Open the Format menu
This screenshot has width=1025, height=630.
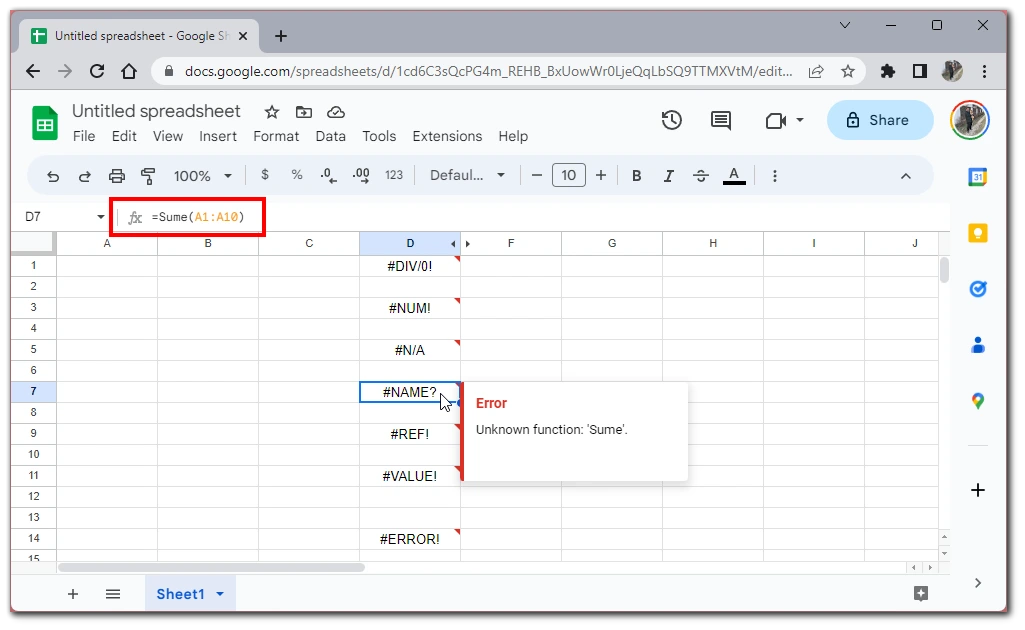point(276,136)
